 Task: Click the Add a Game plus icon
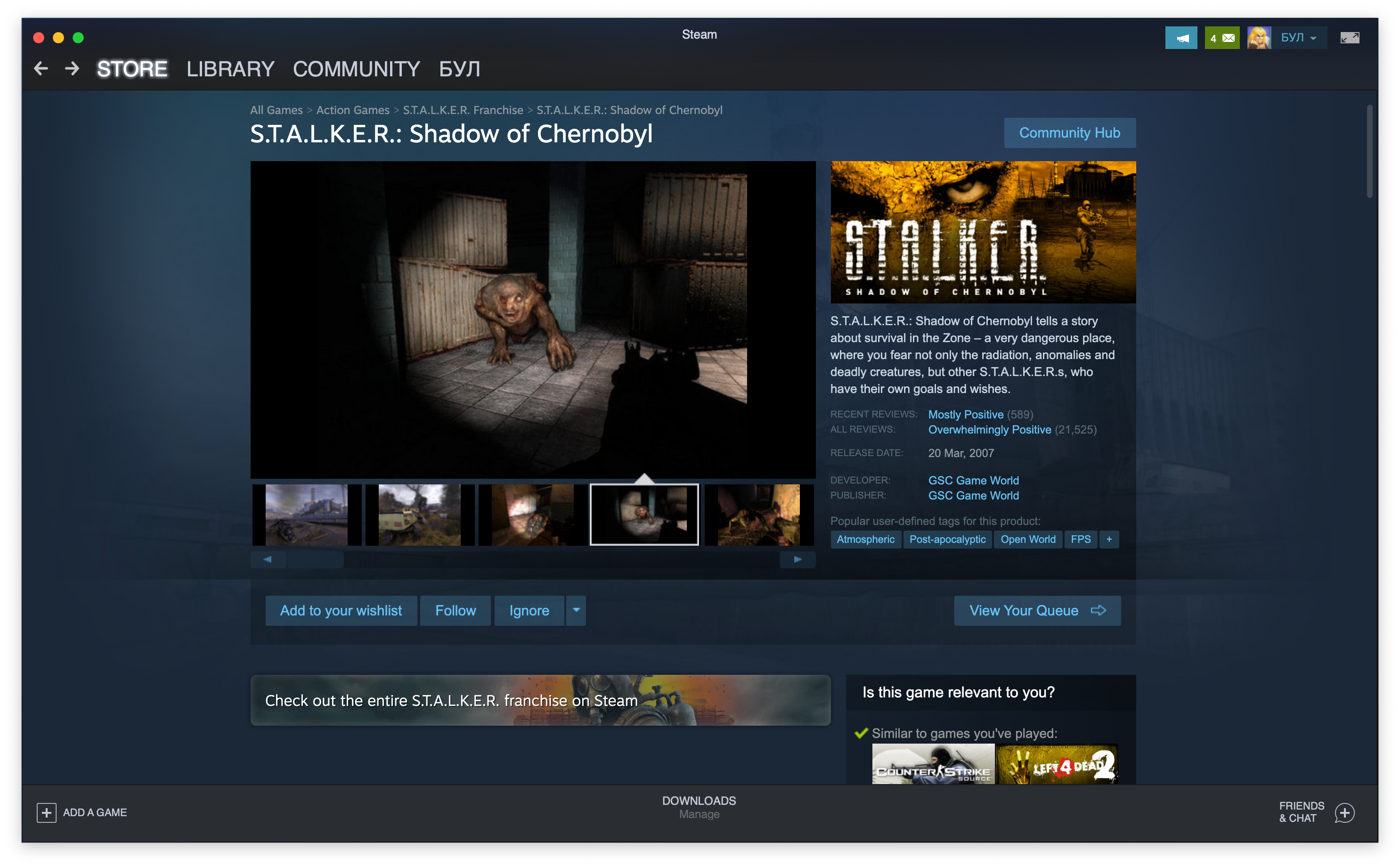[47, 812]
